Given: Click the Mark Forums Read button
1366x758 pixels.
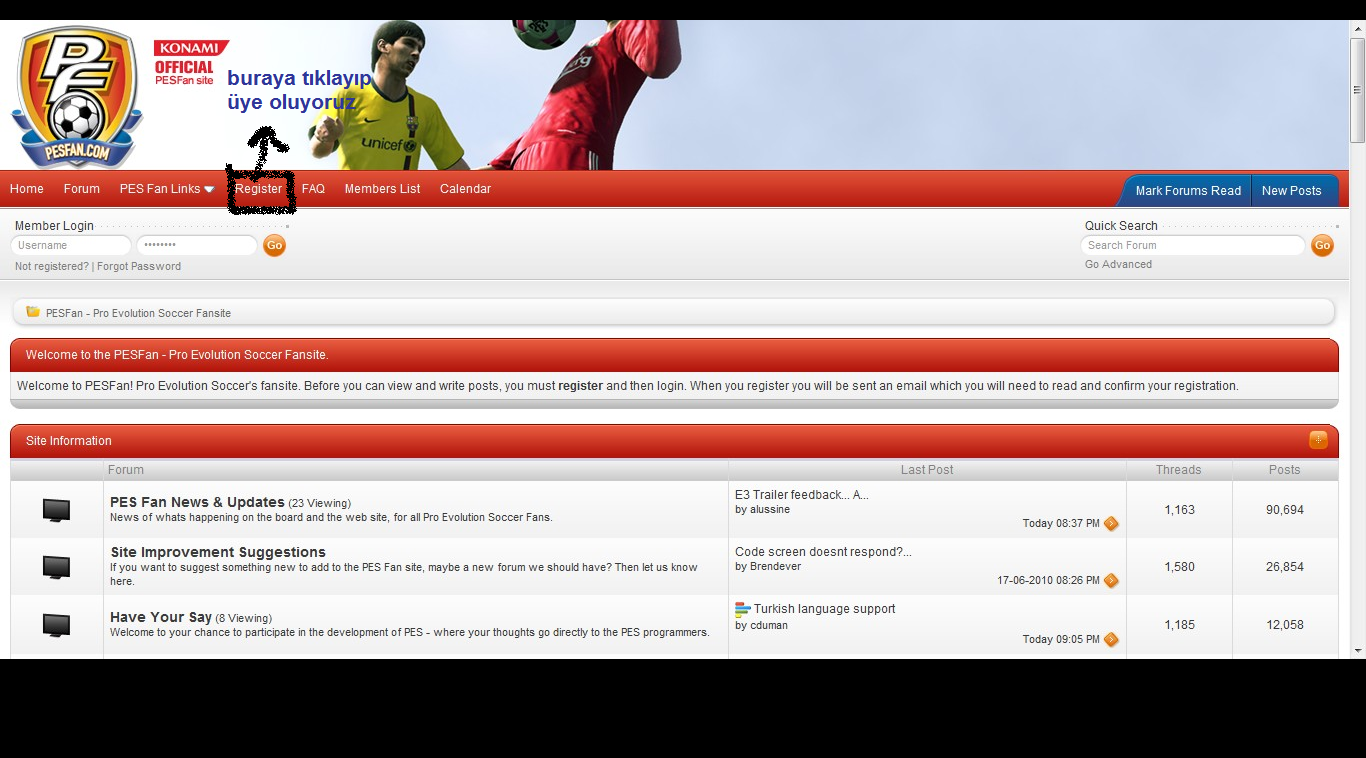Looking at the screenshot, I should point(1188,191).
